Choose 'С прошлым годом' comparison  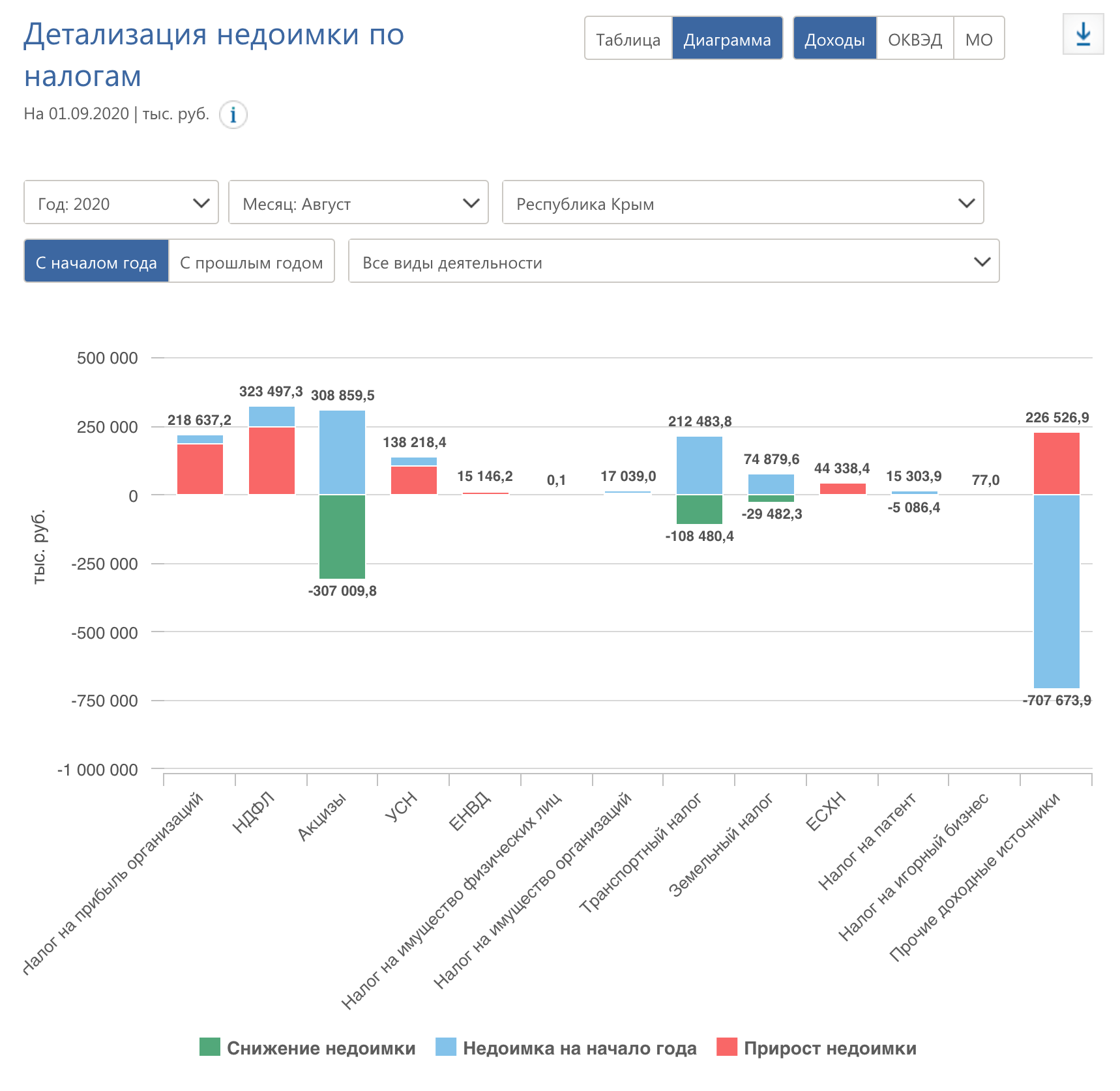coord(252,262)
